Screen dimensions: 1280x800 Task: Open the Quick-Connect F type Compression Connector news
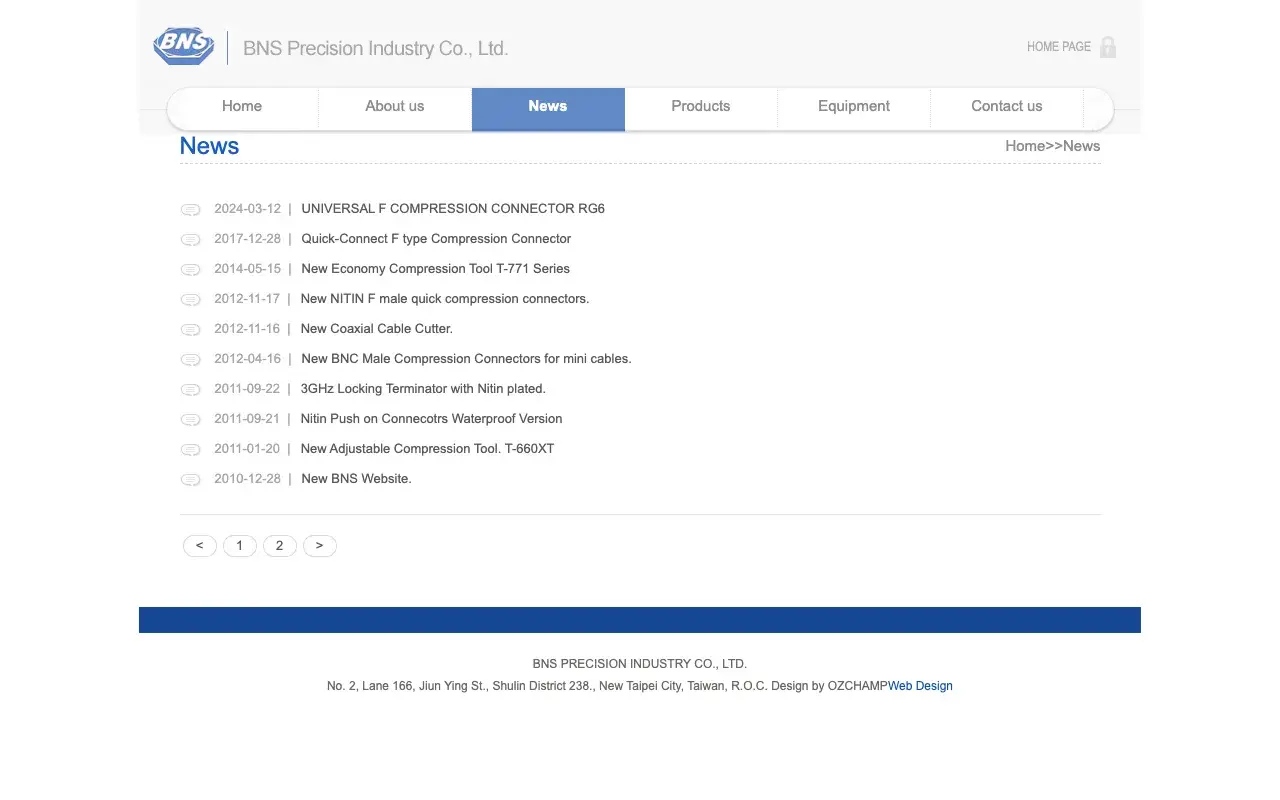click(x=436, y=239)
